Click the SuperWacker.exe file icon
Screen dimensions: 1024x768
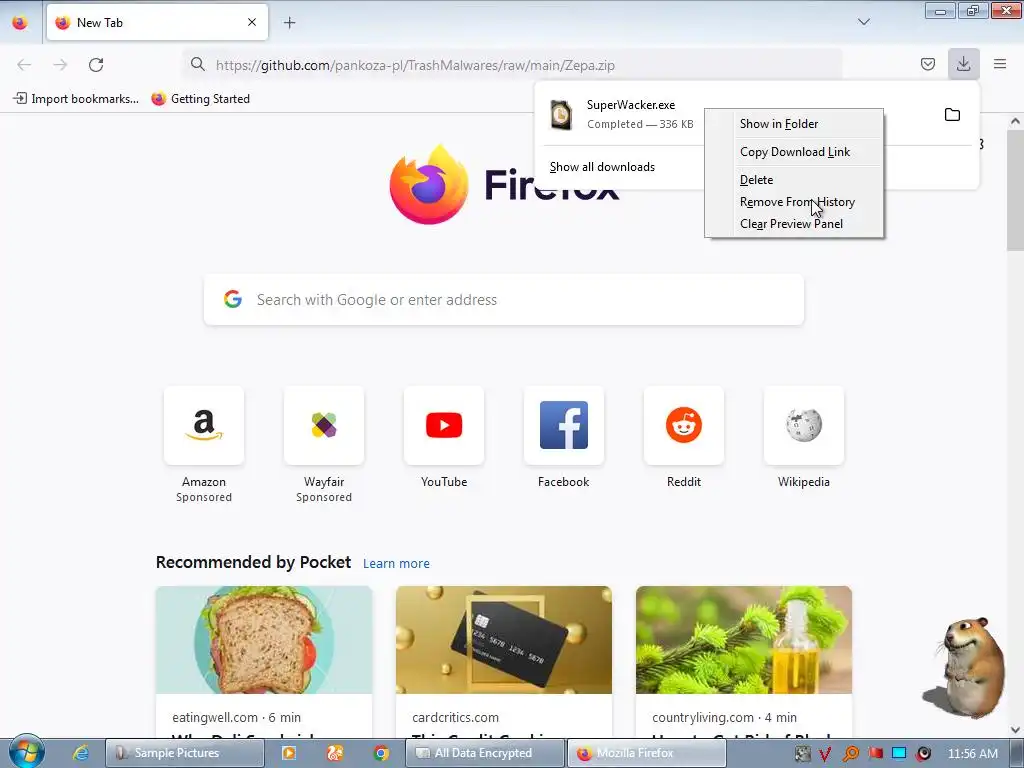561,115
